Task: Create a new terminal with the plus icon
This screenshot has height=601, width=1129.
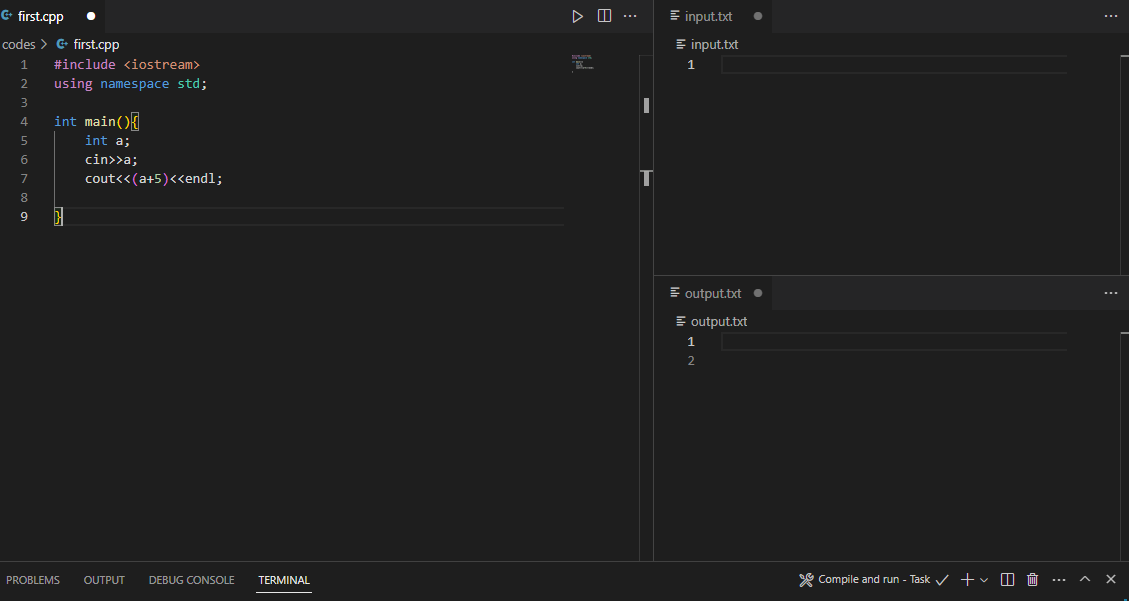Action: 968,579
